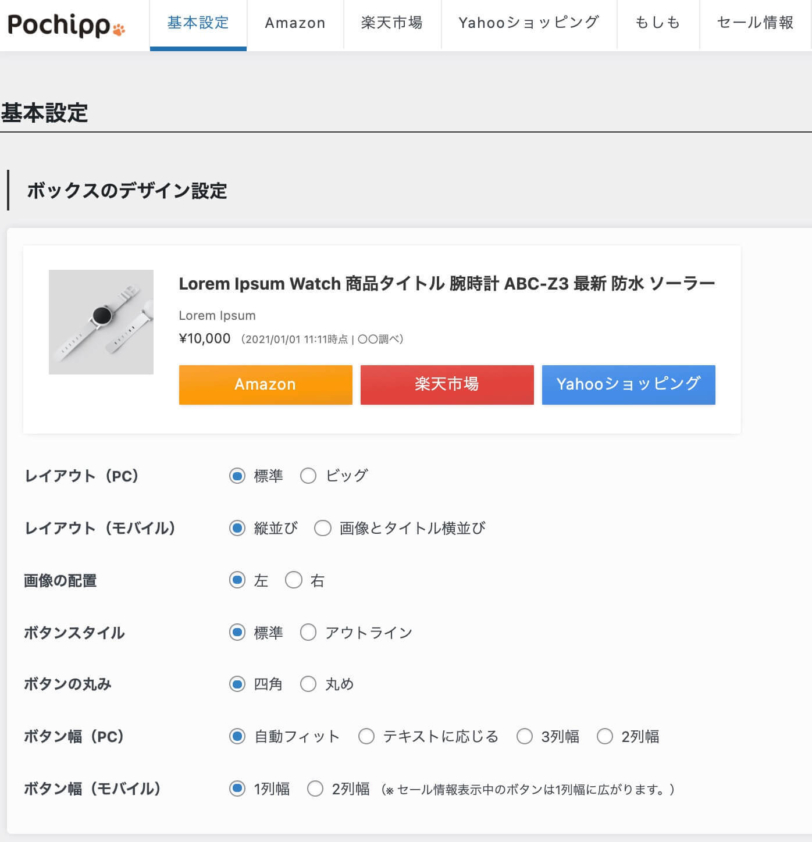Click the ボタン幅（モバイル） setting label
This screenshot has height=842, width=812.
pyautogui.click(x=92, y=789)
